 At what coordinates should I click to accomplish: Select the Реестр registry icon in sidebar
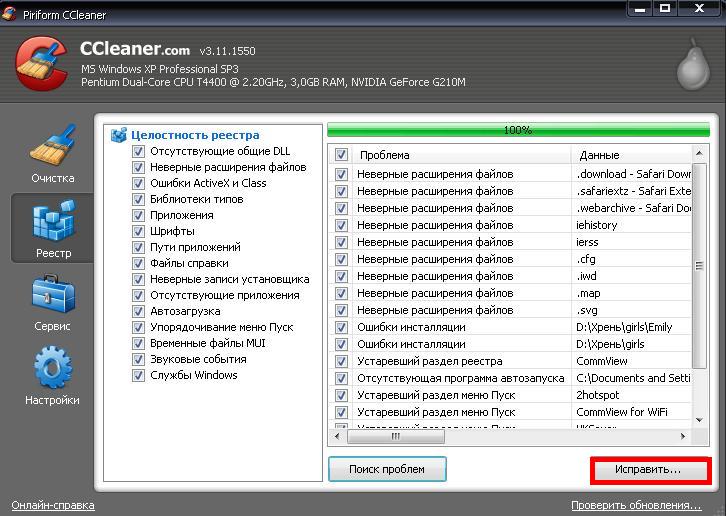click(x=52, y=222)
